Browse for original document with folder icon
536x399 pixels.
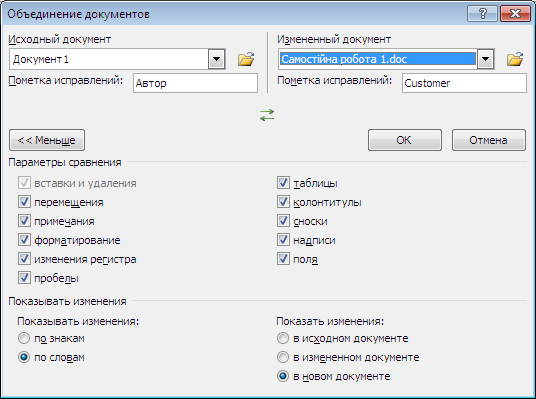pyautogui.click(x=246, y=59)
